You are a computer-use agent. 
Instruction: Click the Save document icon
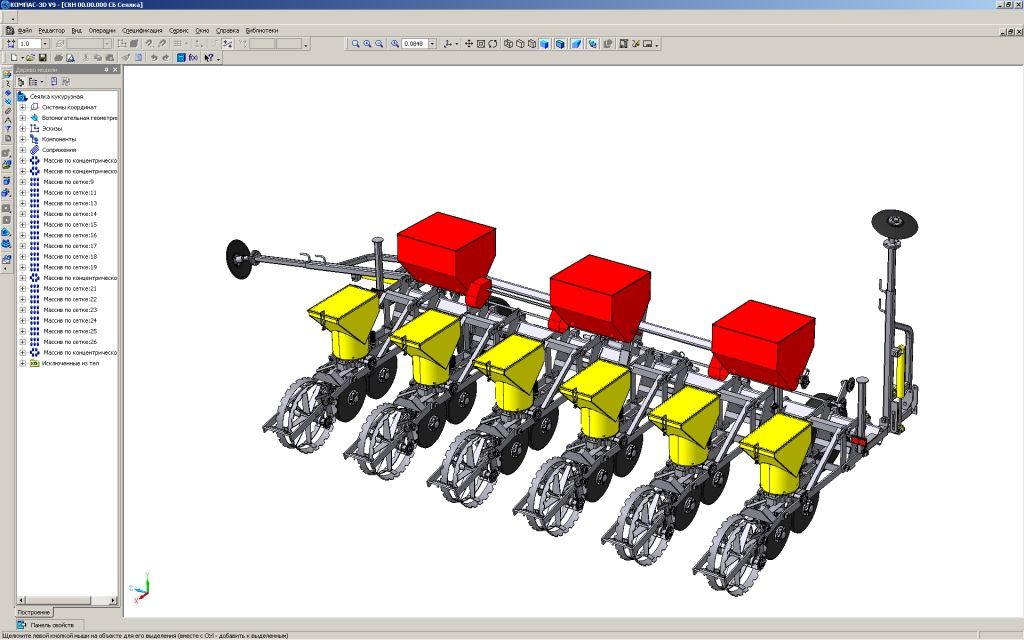point(43,58)
